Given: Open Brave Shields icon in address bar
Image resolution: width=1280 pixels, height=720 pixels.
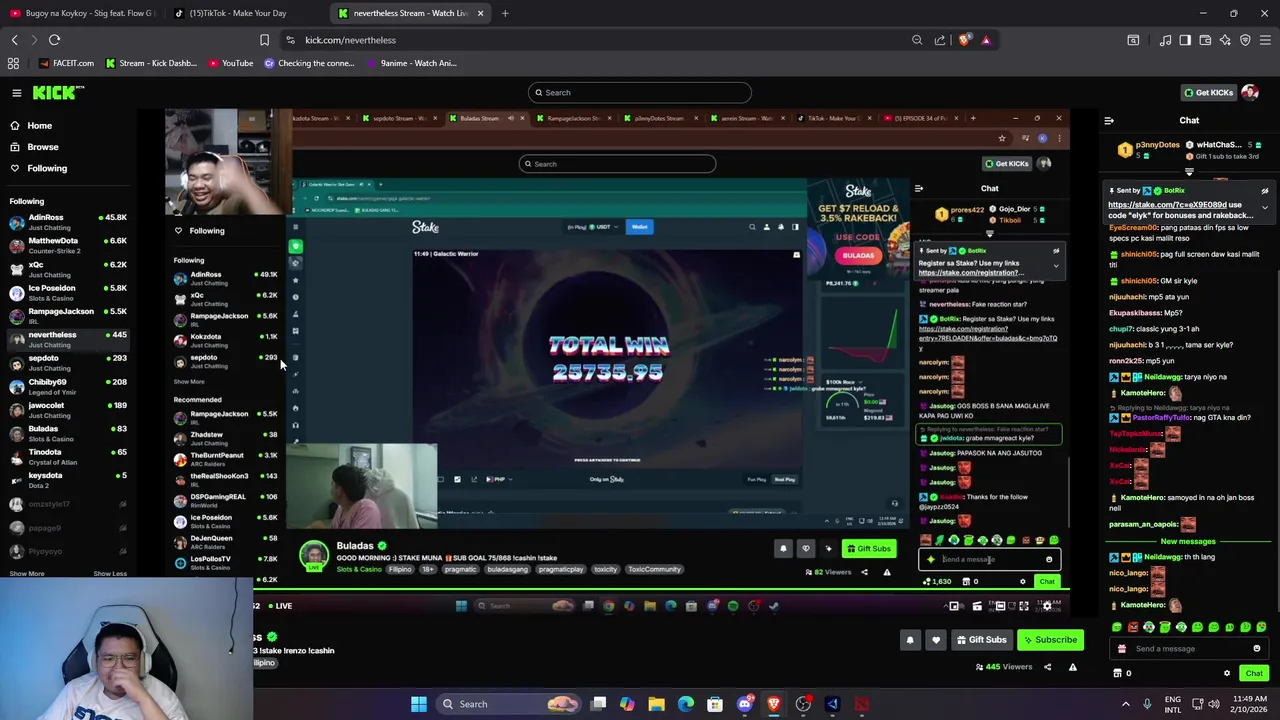Looking at the screenshot, I should pyautogui.click(x=965, y=40).
